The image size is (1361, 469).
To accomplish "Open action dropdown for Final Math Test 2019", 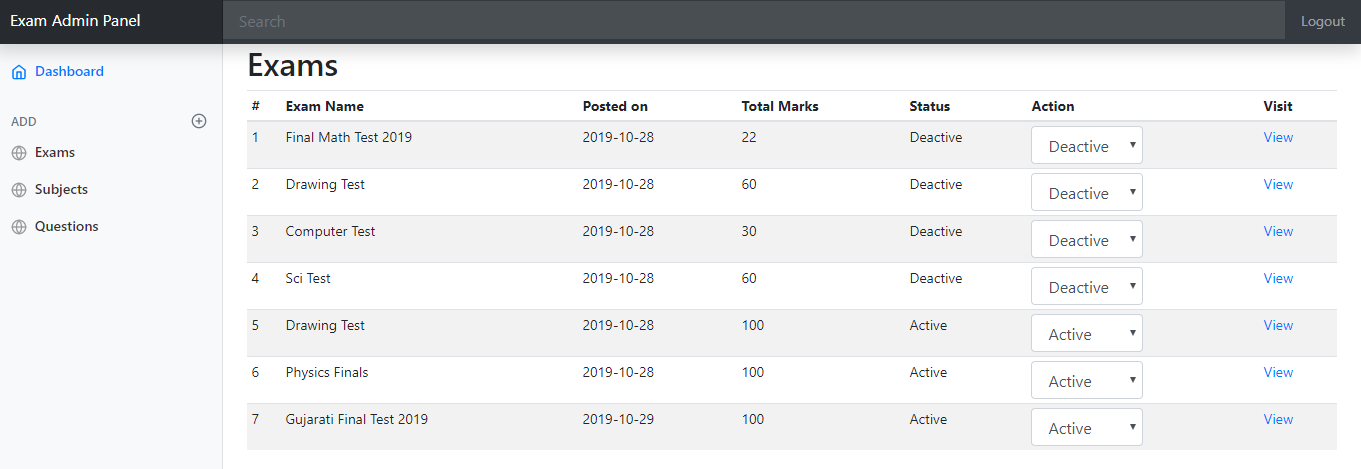I will tap(1087, 145).
